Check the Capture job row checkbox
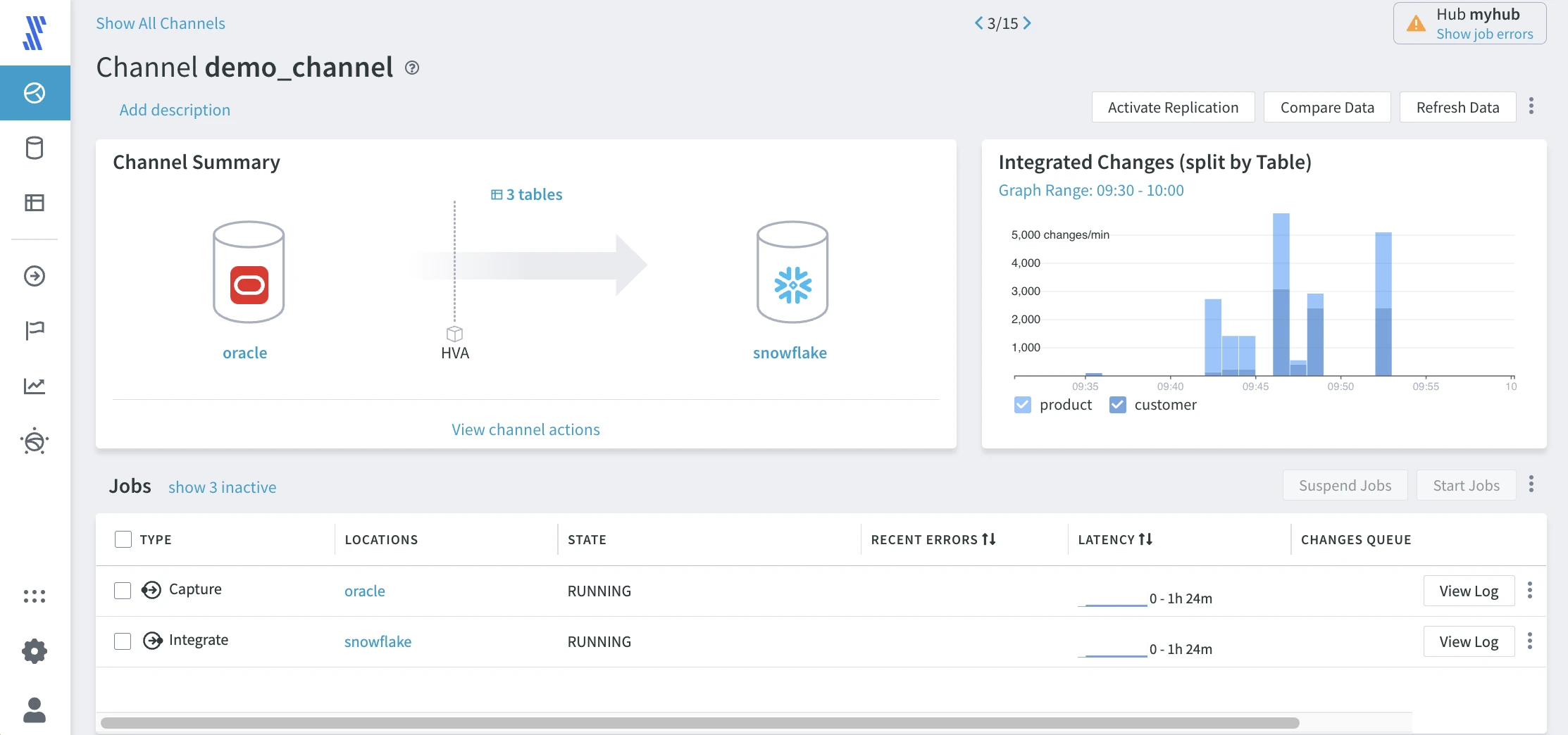Screen dimensions: 1568x735 [123, 590]
